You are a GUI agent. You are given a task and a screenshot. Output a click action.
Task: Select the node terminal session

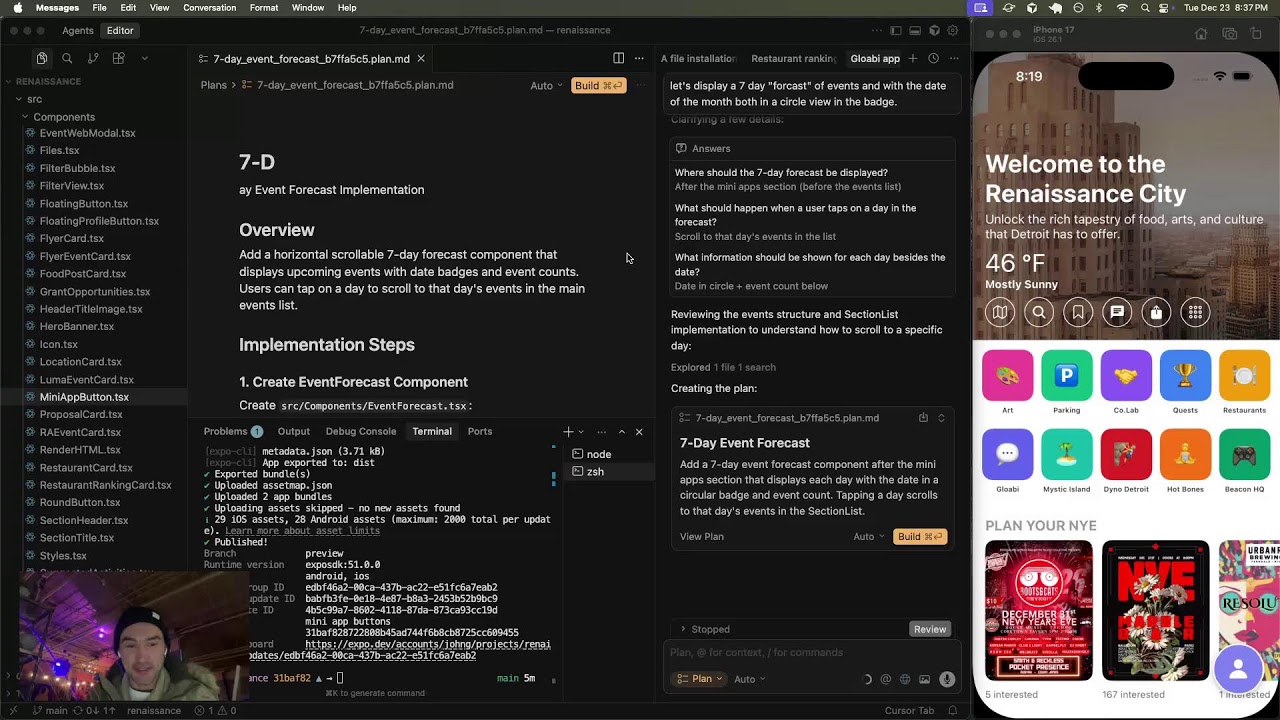[598, 454]
